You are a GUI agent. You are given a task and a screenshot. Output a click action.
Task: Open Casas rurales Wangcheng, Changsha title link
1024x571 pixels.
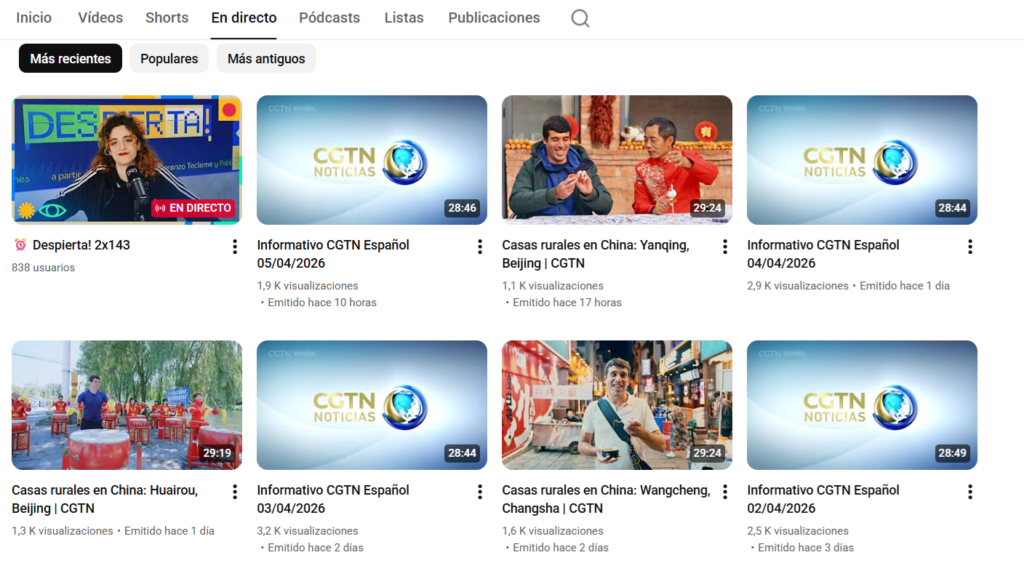[x=606, y=499]
